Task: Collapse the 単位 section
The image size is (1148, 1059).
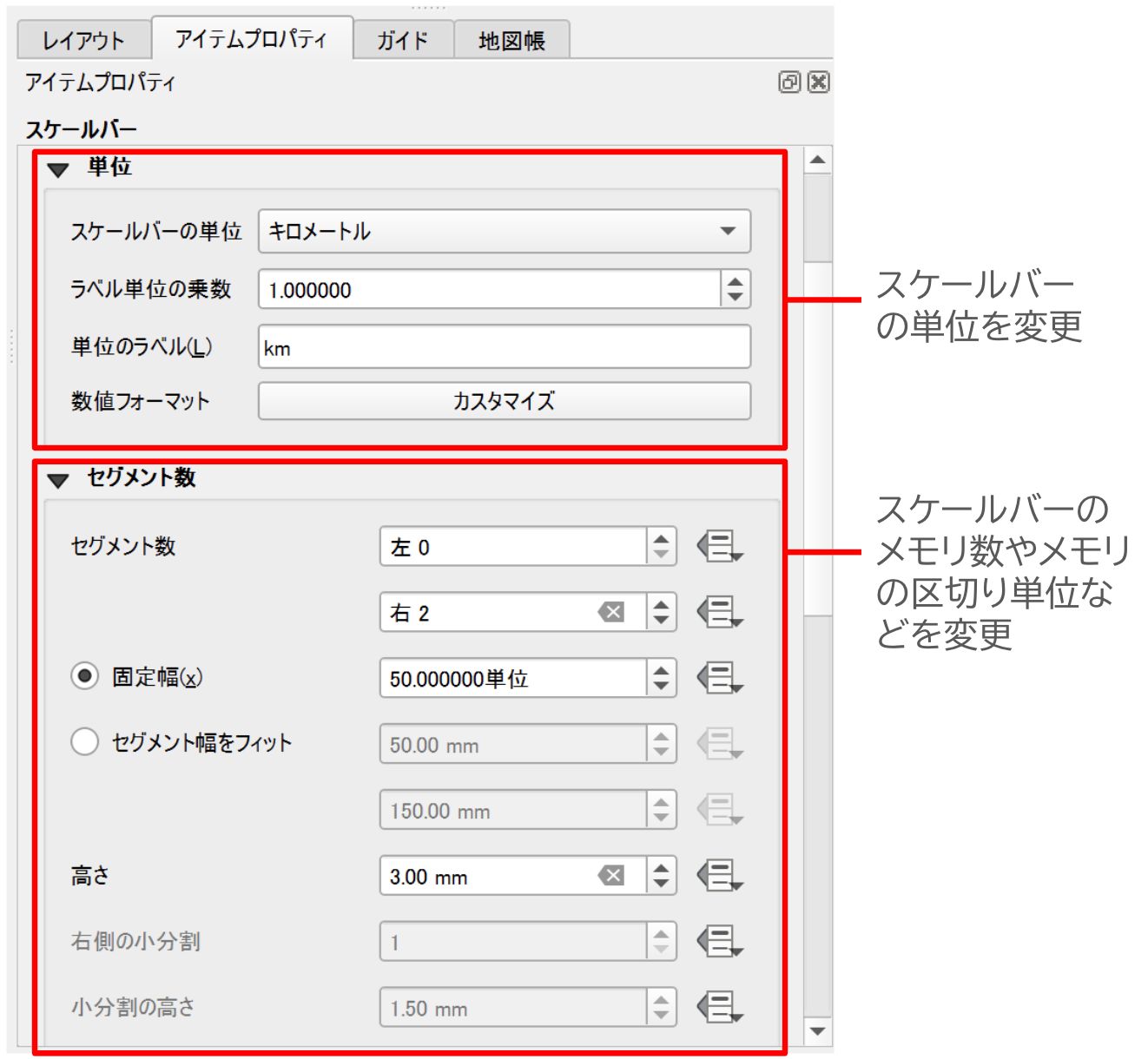Action: click(58, 169)
